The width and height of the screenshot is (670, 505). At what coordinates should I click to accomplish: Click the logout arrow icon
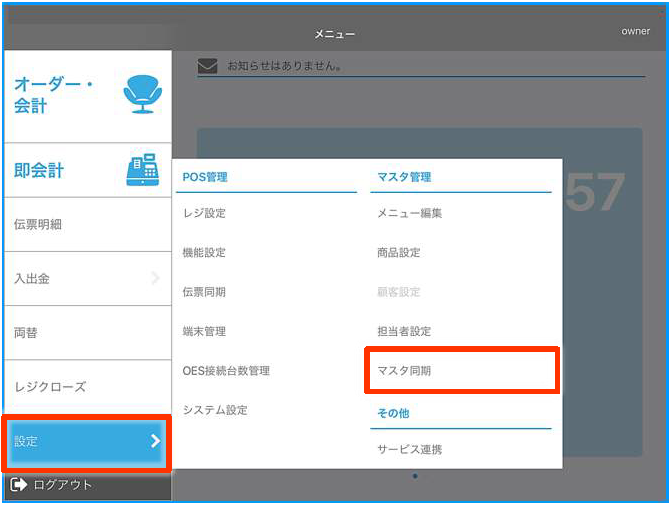click(x=19, y=485)
